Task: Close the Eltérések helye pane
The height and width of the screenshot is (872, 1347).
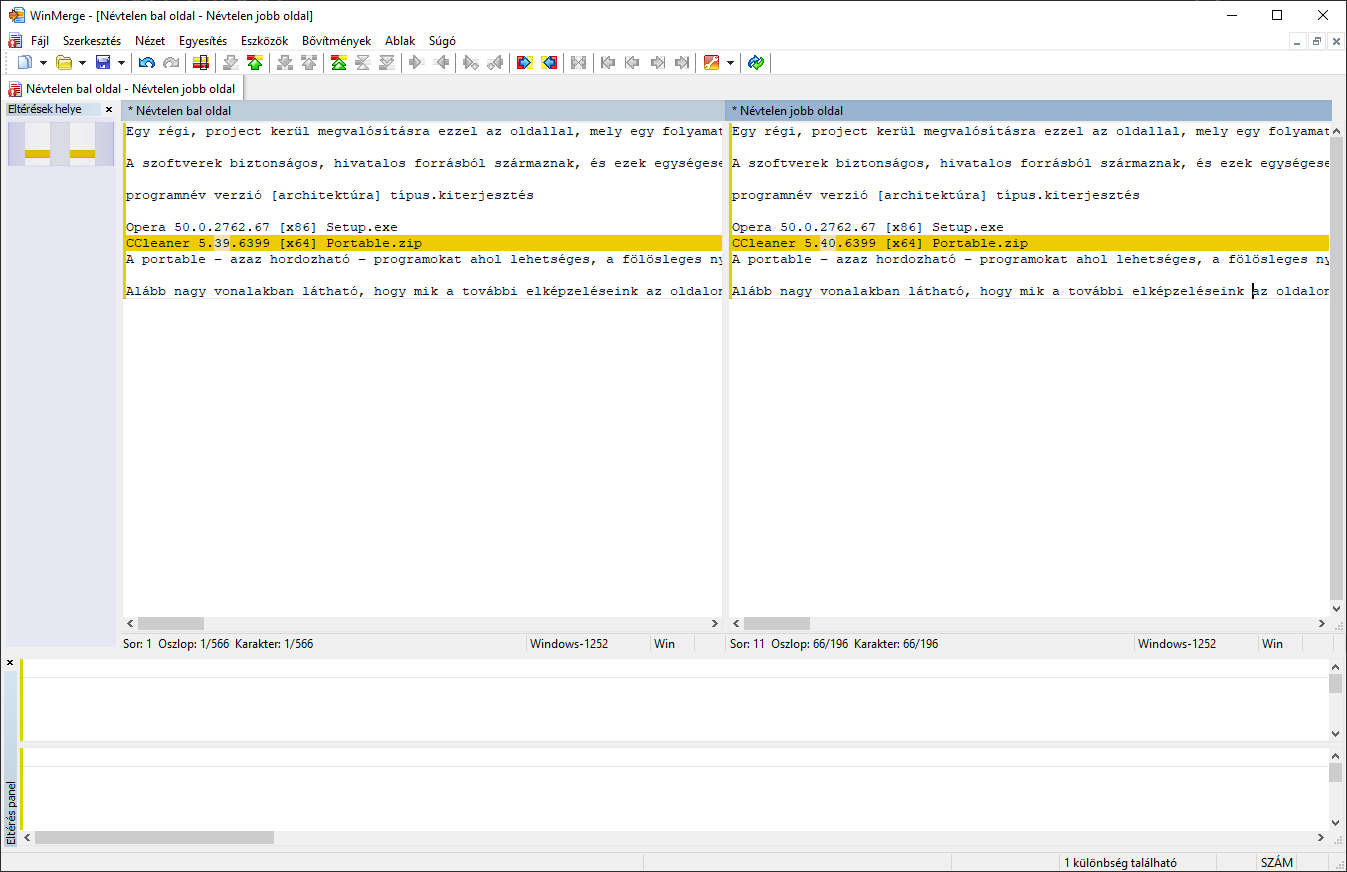Action: click(109, 110)
